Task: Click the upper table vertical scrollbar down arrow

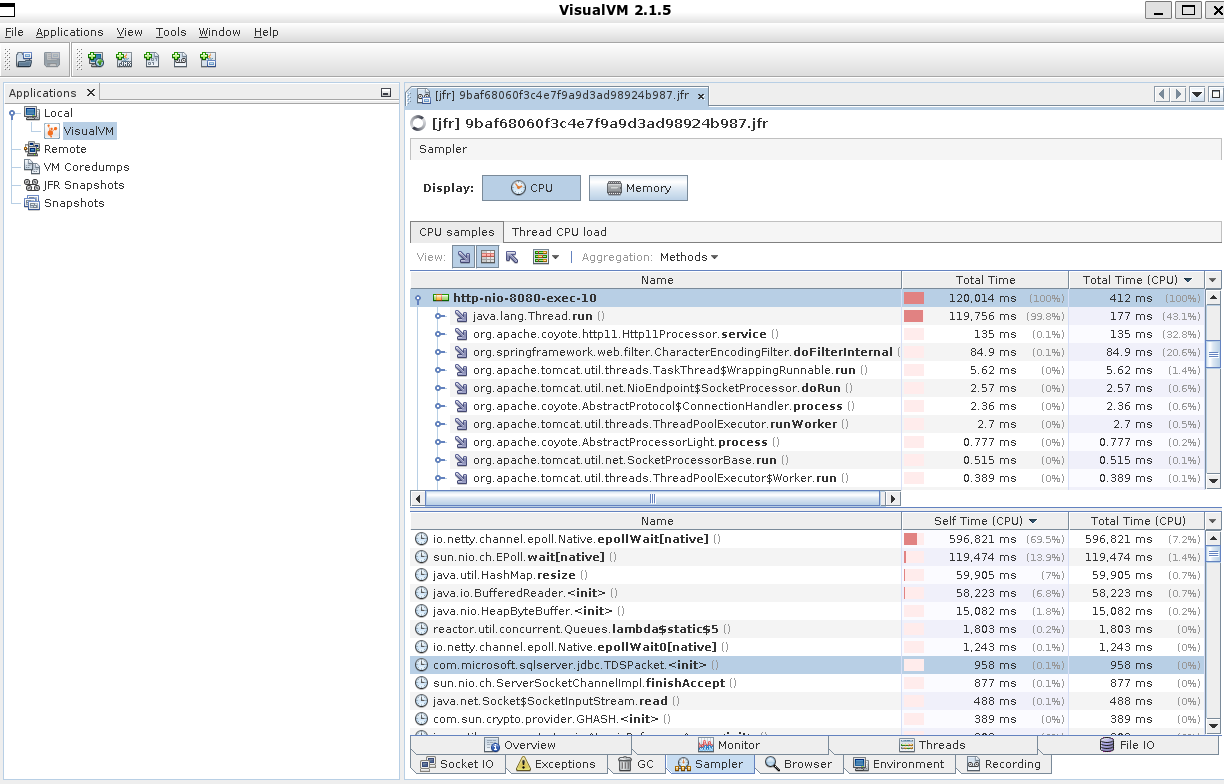Action: point(1214,481)
